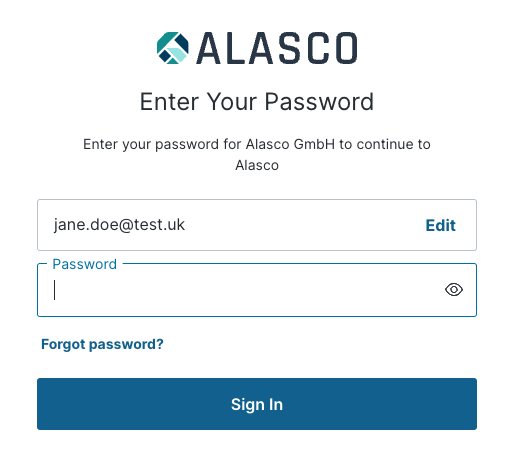Reveal typed password with eye symbol
The height and width of the screenshot is (458, 514).
tap(454, 289)
